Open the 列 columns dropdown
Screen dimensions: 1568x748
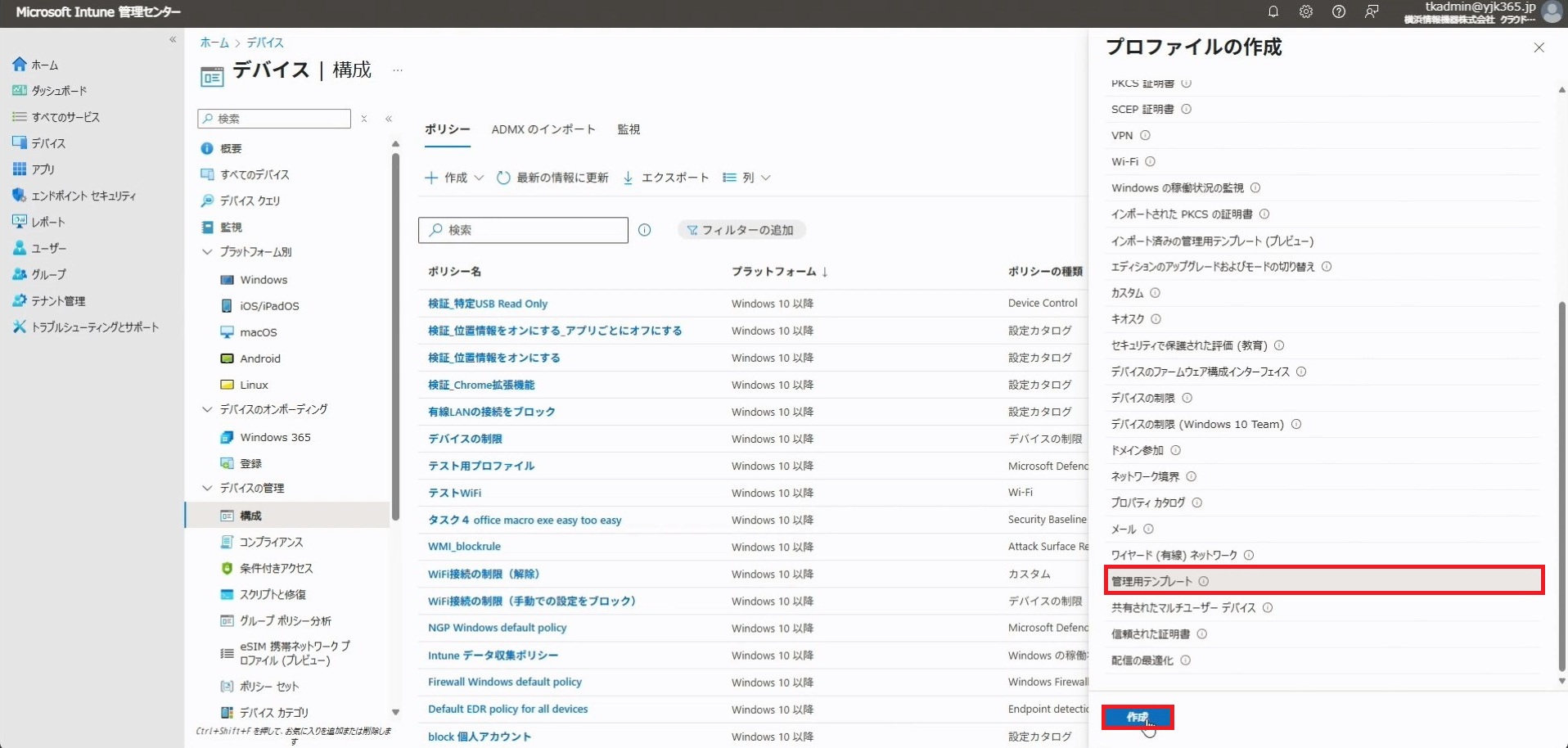[746, 178]
